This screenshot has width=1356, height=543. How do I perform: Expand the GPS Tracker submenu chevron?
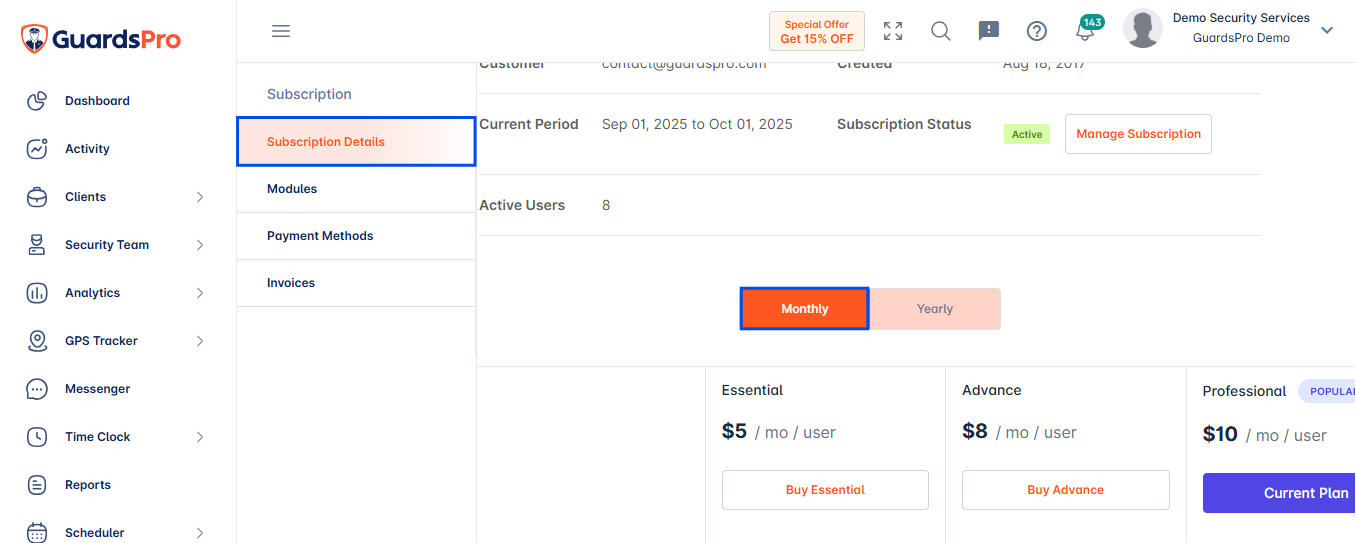point(200,341)
